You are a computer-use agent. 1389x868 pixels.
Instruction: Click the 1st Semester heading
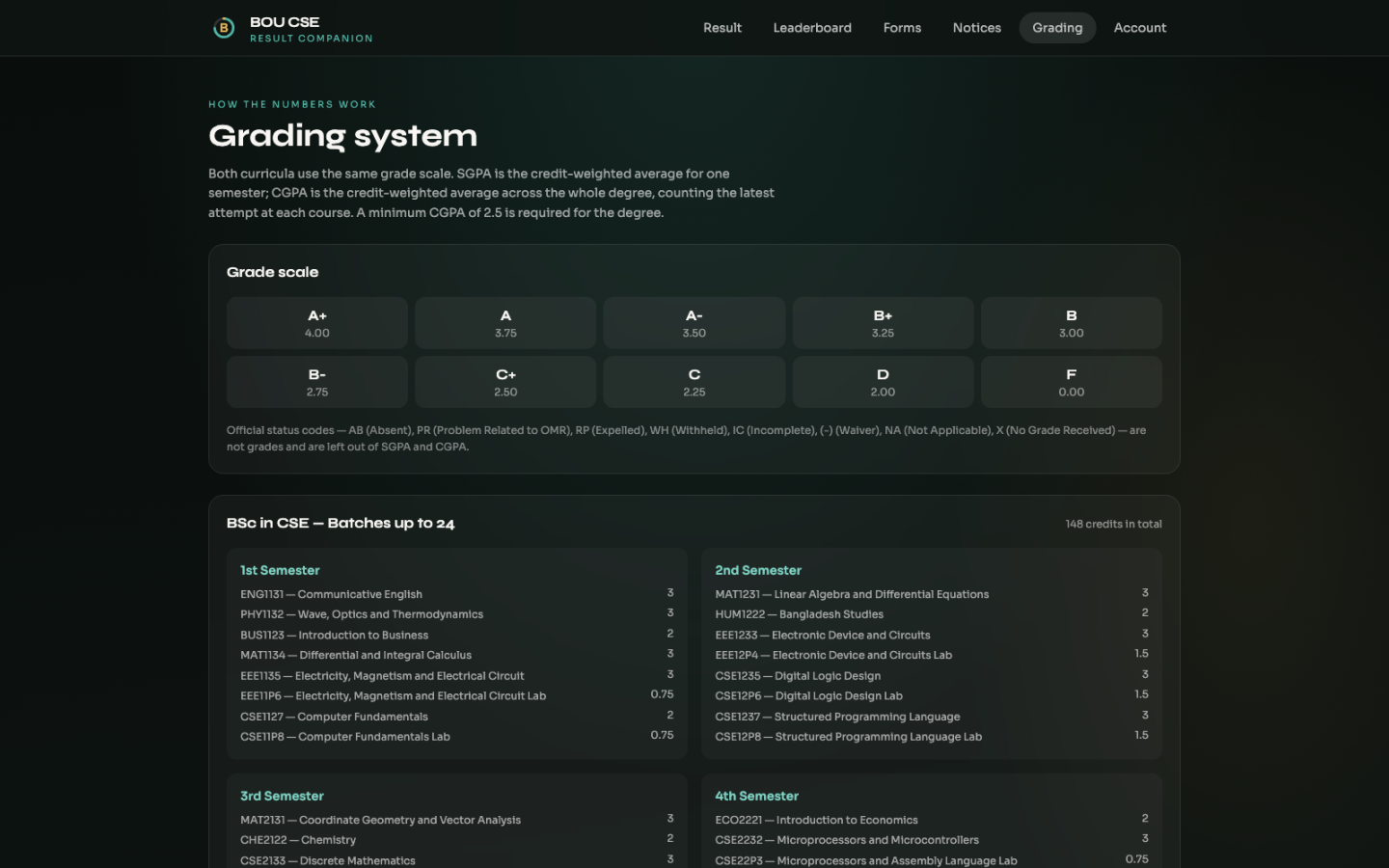280,570
